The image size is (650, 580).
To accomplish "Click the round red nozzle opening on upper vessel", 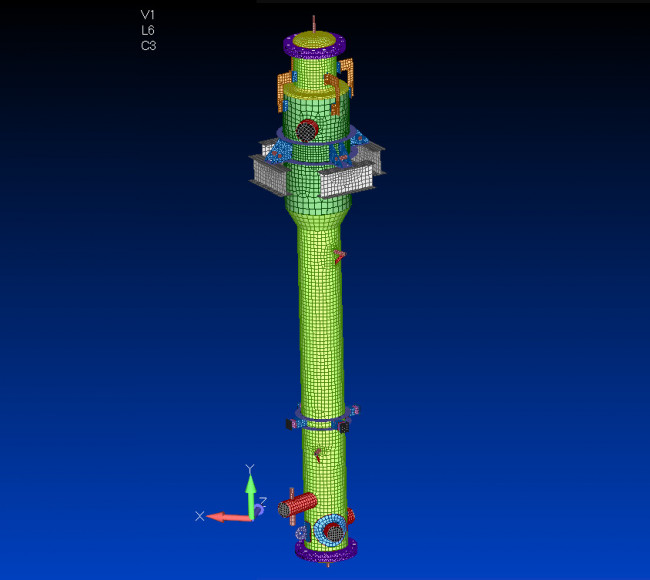I will coord(307,130).
